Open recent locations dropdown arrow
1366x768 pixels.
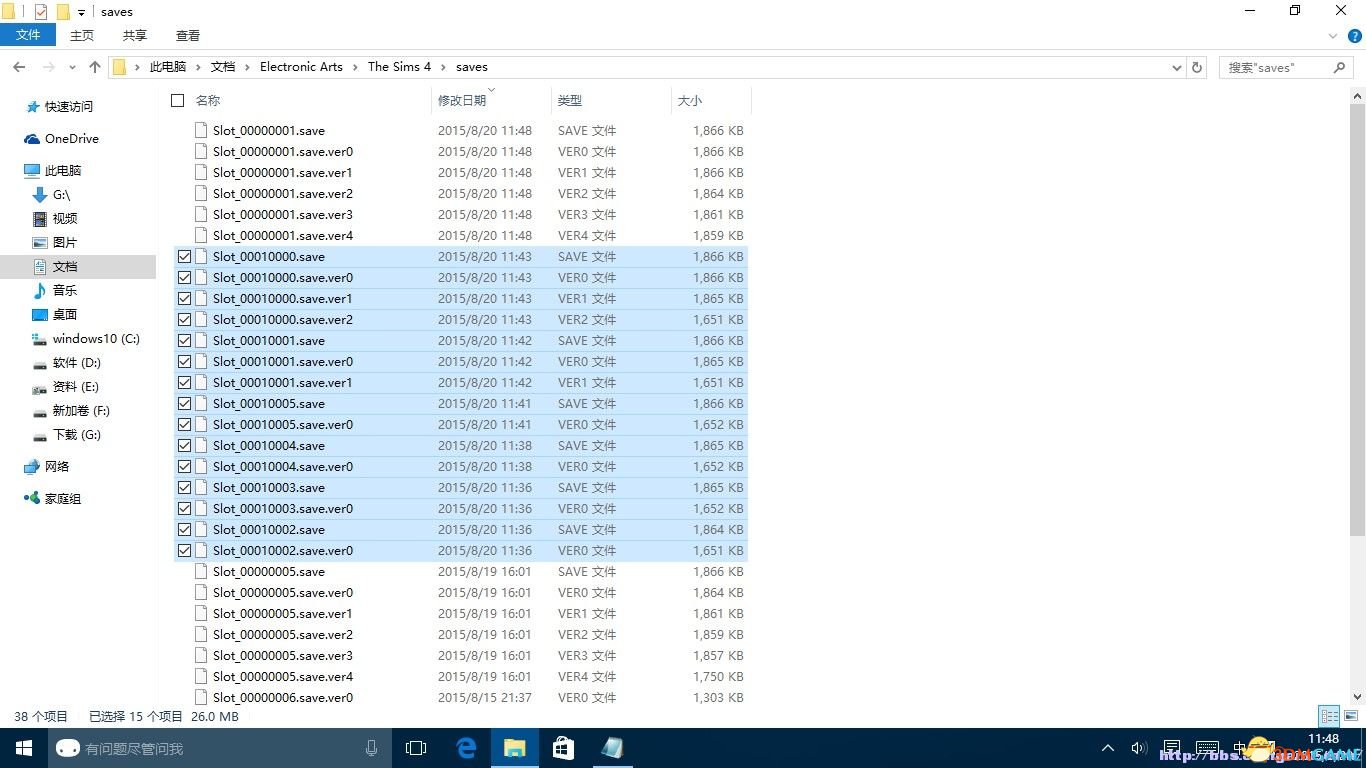coord(72,68)
